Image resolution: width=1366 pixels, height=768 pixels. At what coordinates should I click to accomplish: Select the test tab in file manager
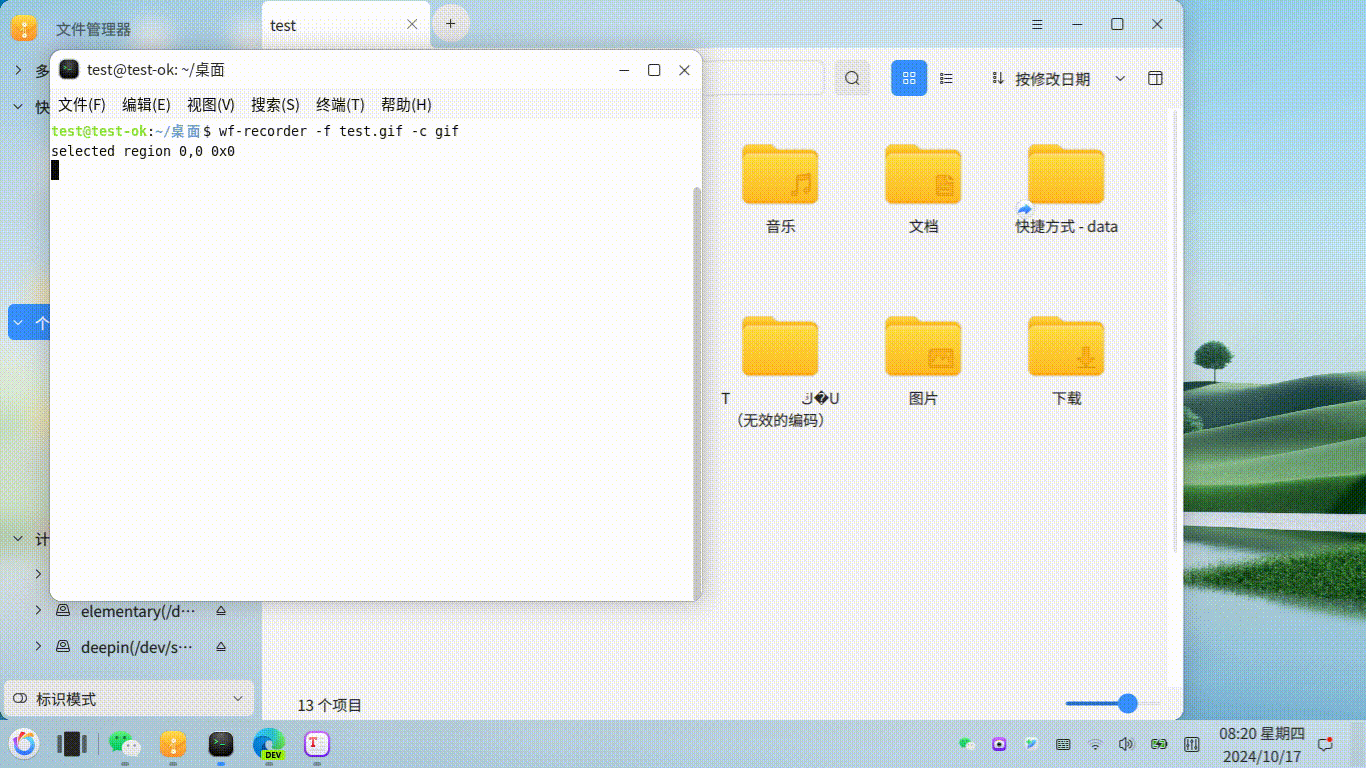(346, 25)
